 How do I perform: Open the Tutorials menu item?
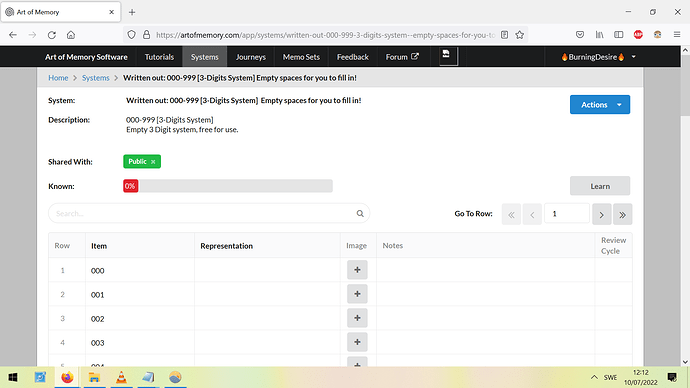(x=159, y=57)
